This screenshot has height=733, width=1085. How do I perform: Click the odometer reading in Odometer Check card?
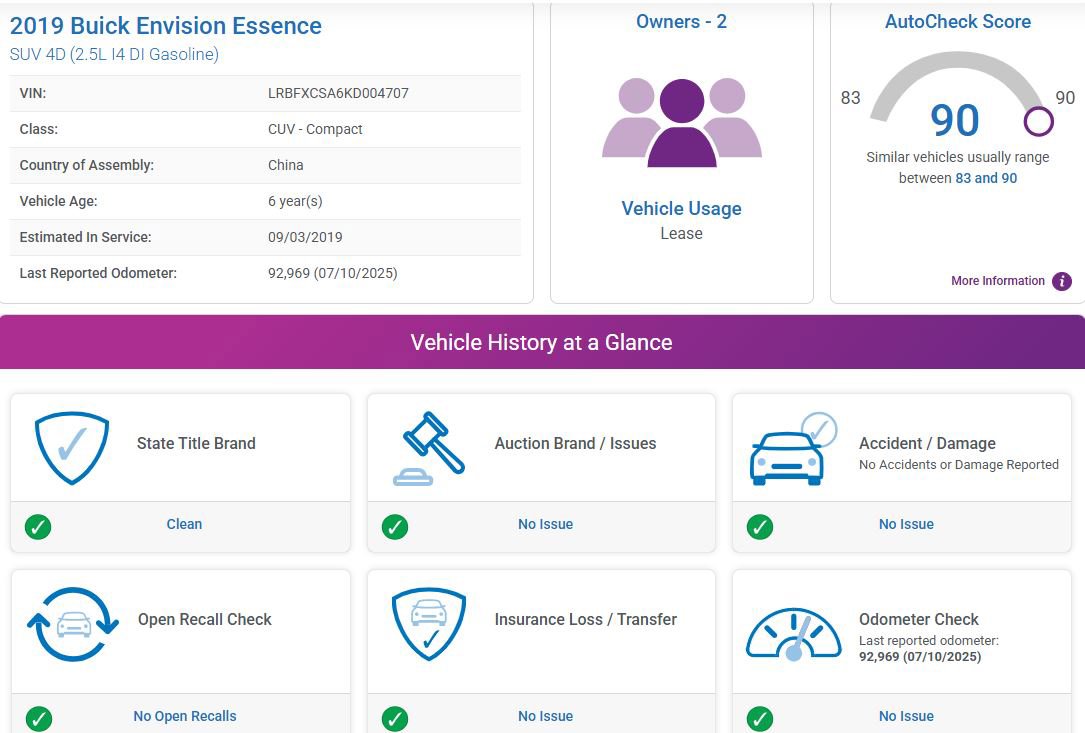pos(920,656)
